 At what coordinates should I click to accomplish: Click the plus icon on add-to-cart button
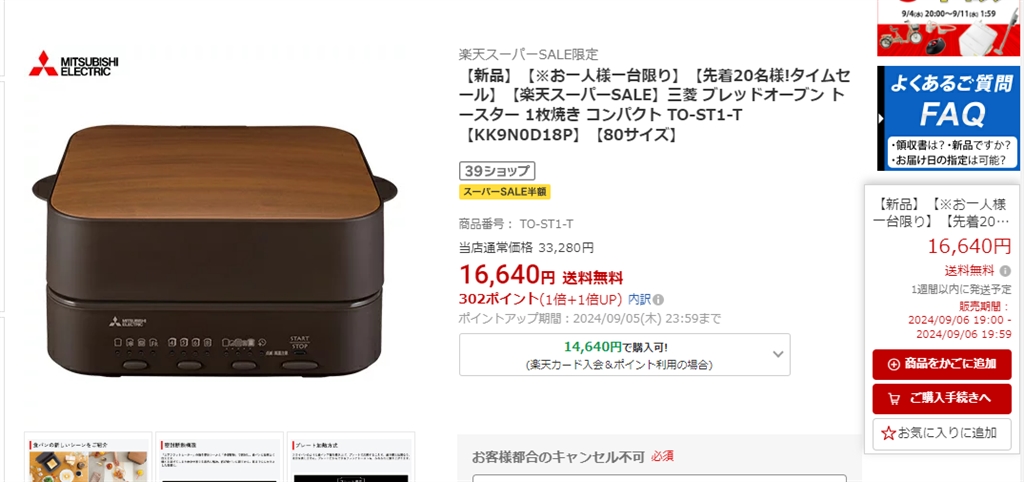[x=894, y=364]
